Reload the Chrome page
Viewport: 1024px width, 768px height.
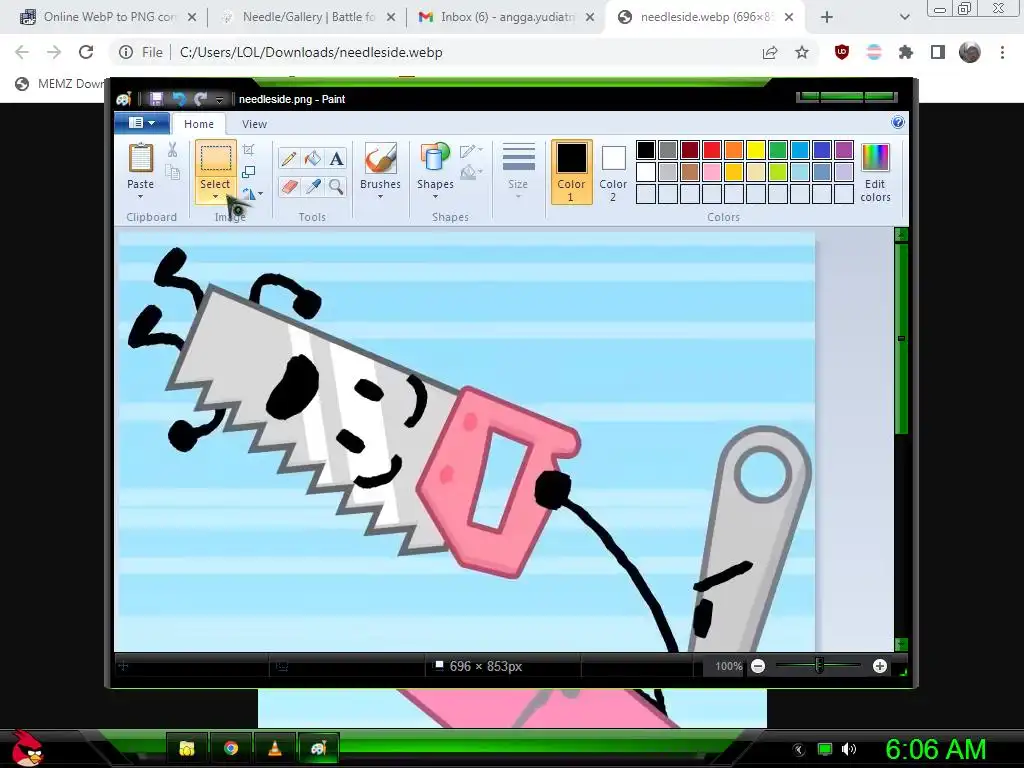pyautogui.click(x=86, y=52)
